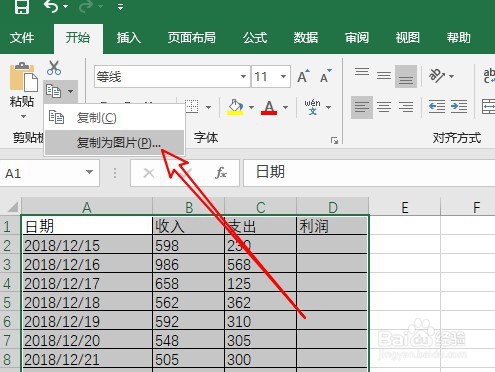This screenshot has height=372, width=495.
Task: Expand the Font Color dropdown arrow
Action: (285, 107)
